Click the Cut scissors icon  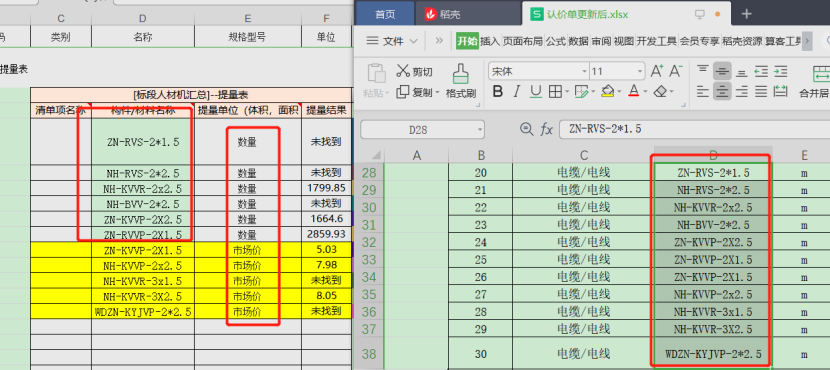[403, 71]
